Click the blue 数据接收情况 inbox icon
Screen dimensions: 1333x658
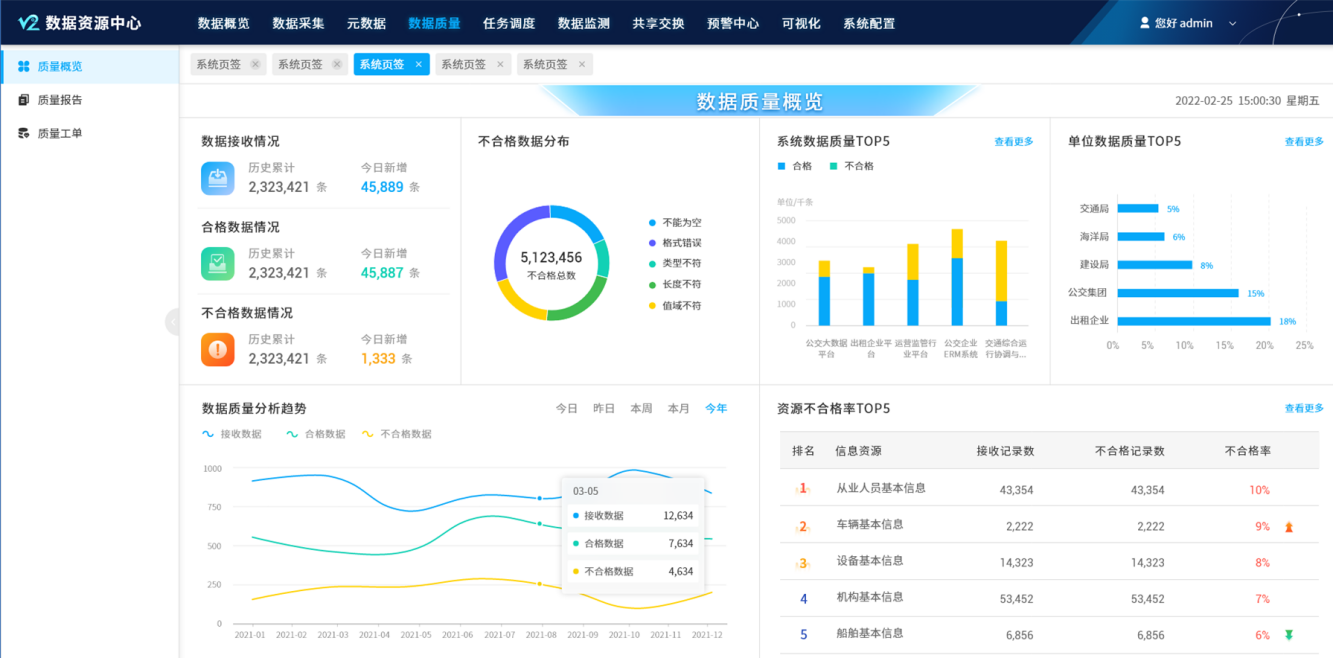coord(217,178)
